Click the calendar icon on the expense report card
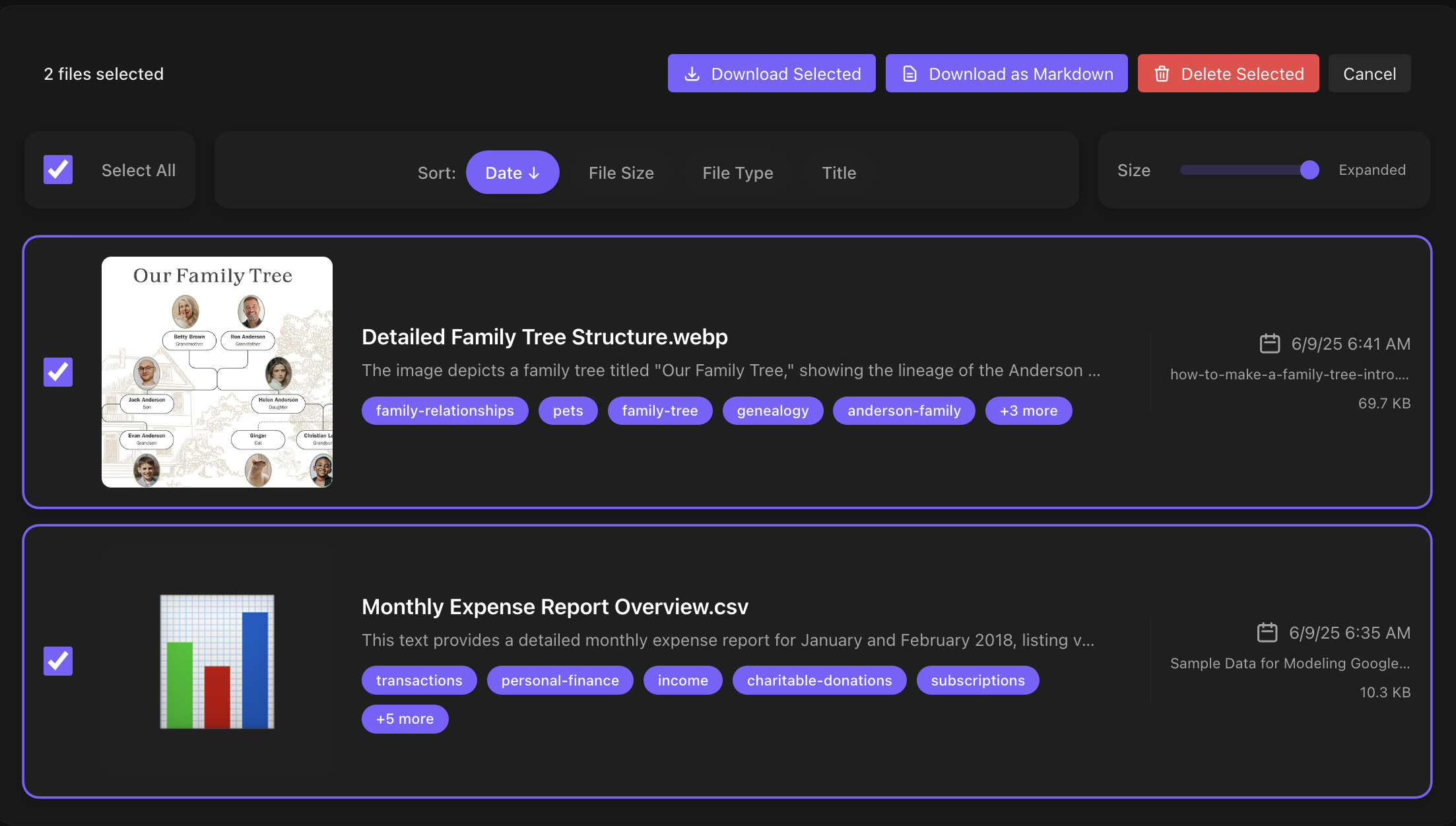Image resolution: width=1456 pixels, height=826 pixels. 1268,631
